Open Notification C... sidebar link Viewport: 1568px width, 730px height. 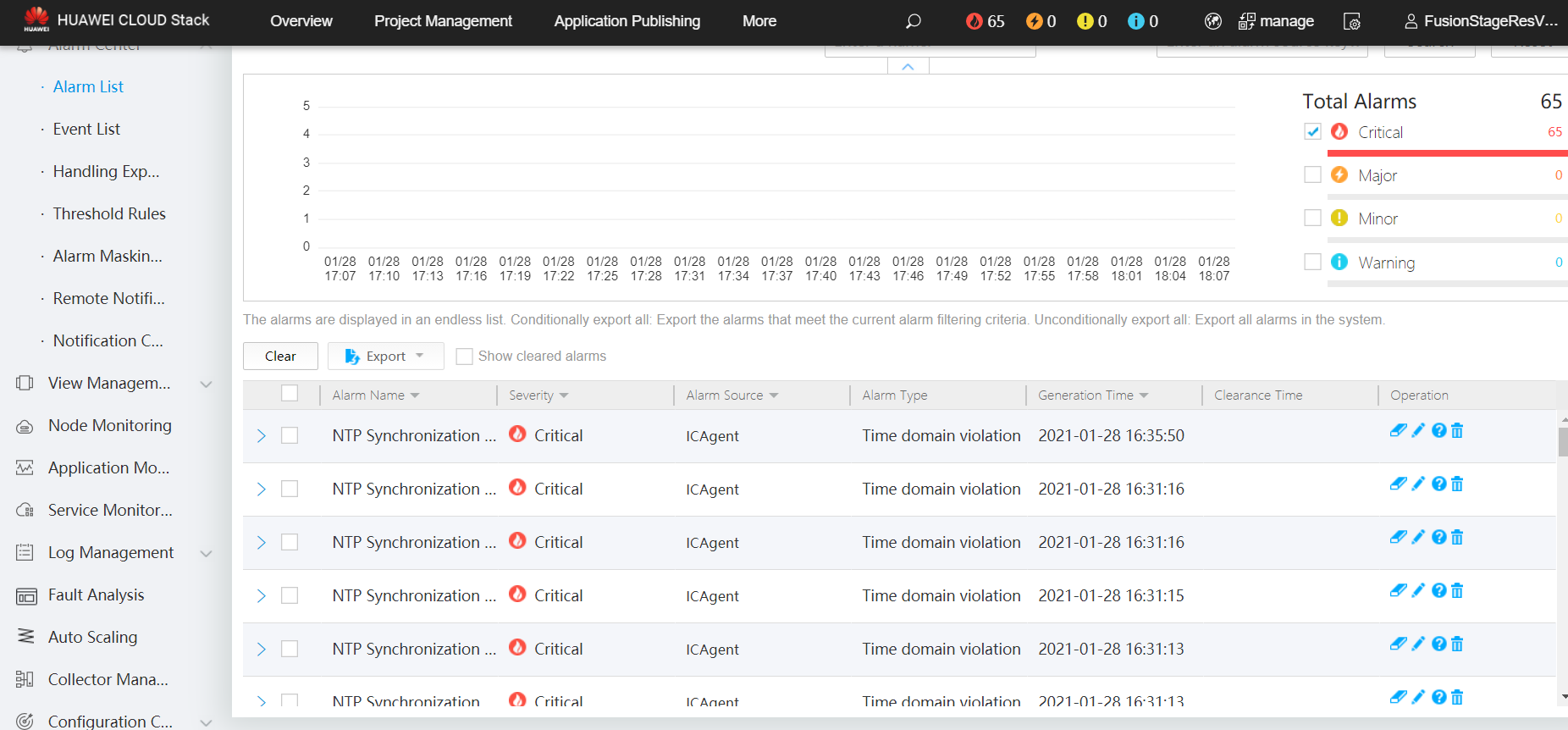pyautogui.click(x=108, y=340)
